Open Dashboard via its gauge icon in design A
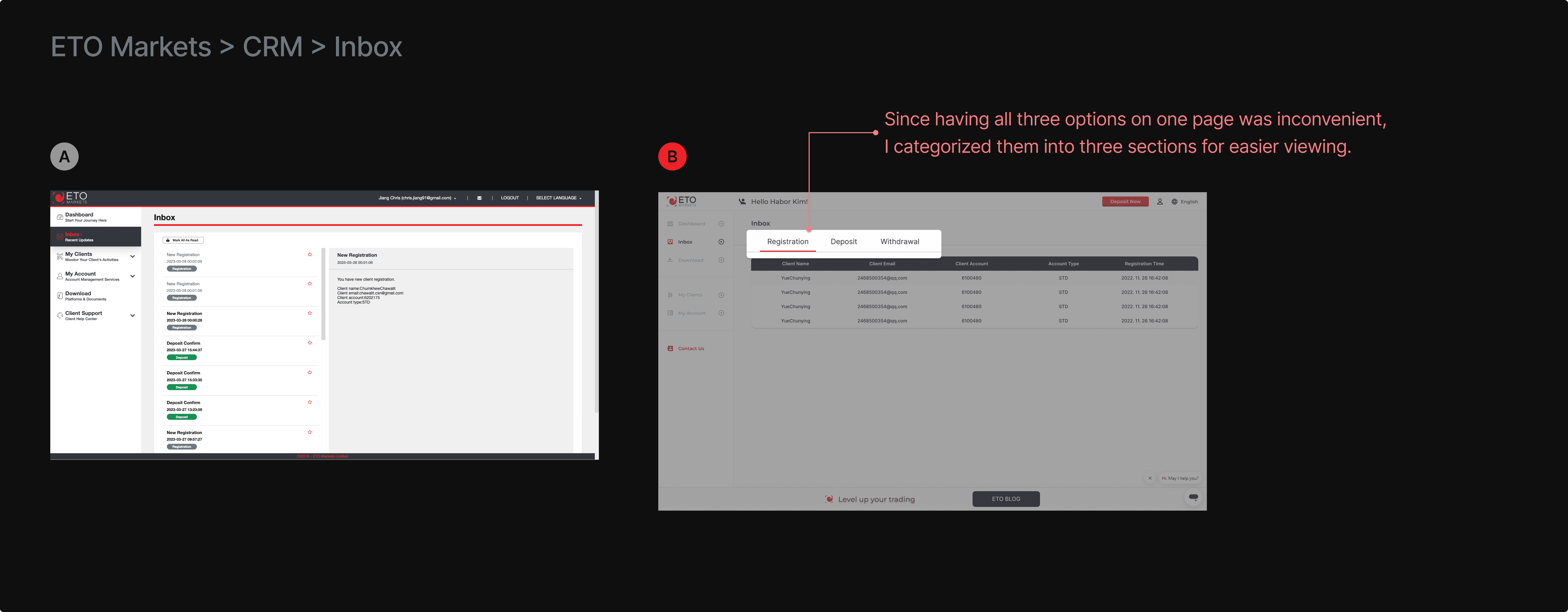This screenshot has height=612, width=1568. coord(60,217)
